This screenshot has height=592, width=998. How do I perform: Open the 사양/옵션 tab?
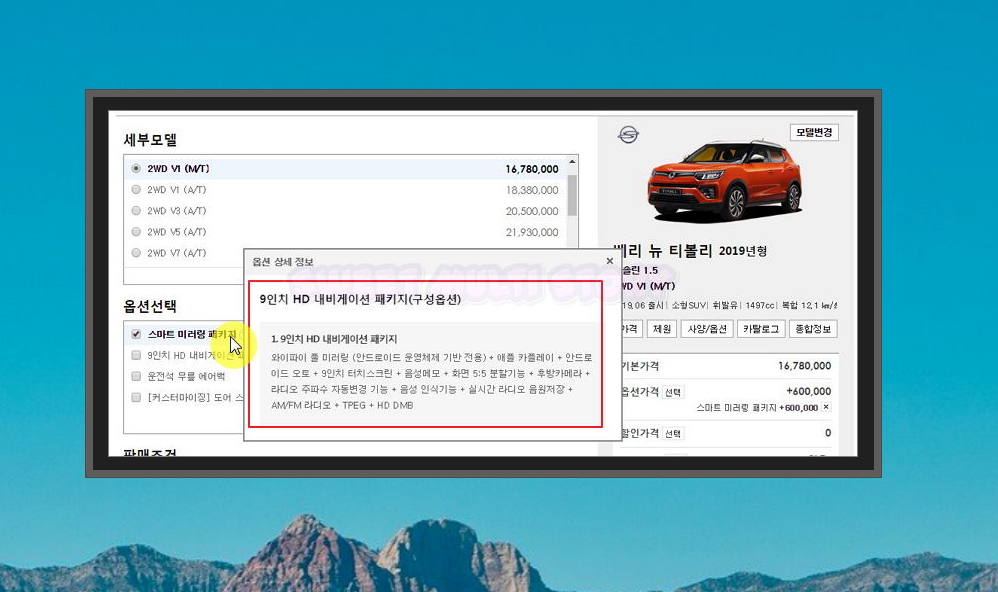pos(707,329)
